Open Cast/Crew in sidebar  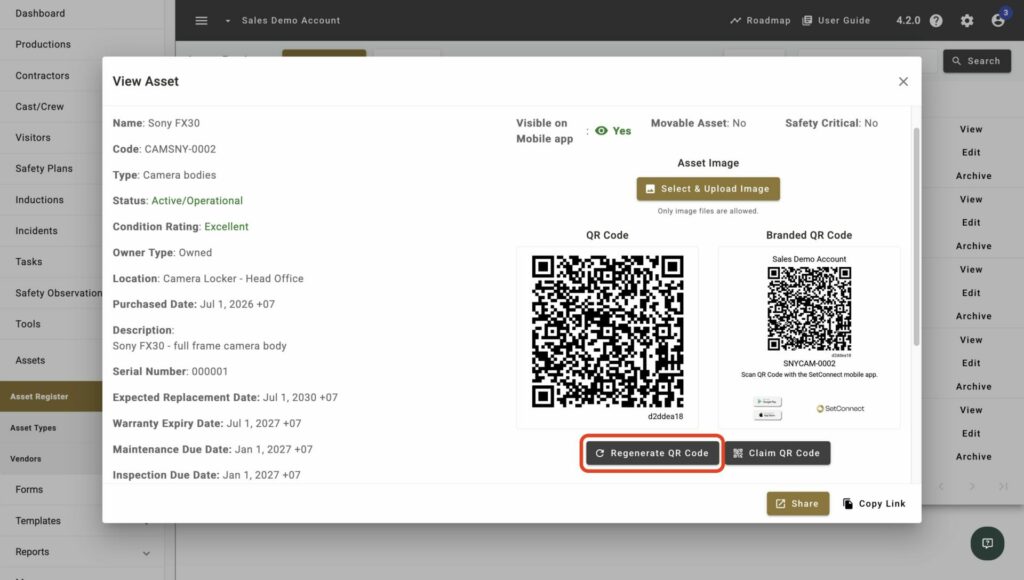coord(39,106)
